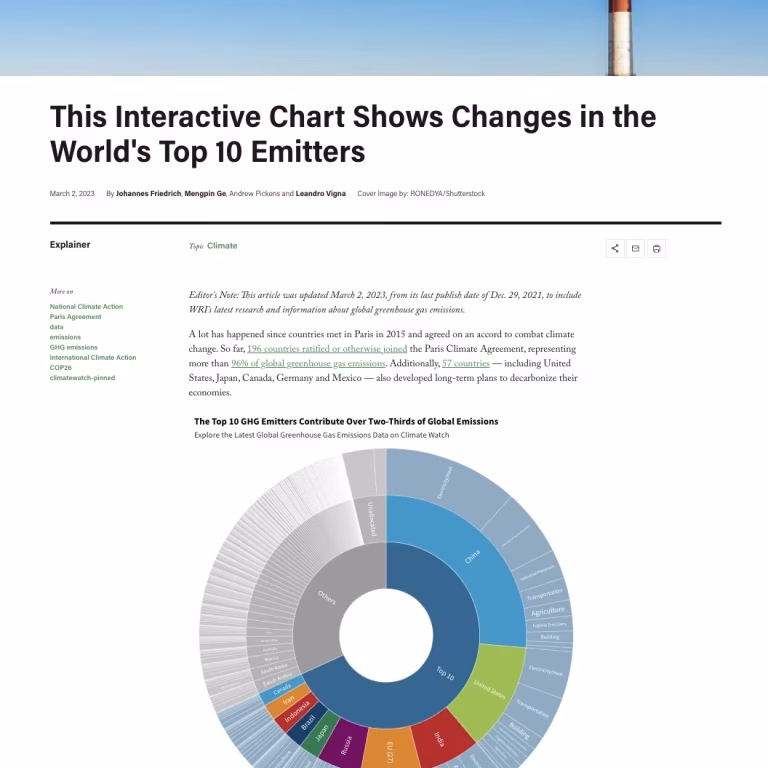This screenshot has height=768, width=768.
Task: Open author Mengpin Ge's page
Action: tap(204, 193)
